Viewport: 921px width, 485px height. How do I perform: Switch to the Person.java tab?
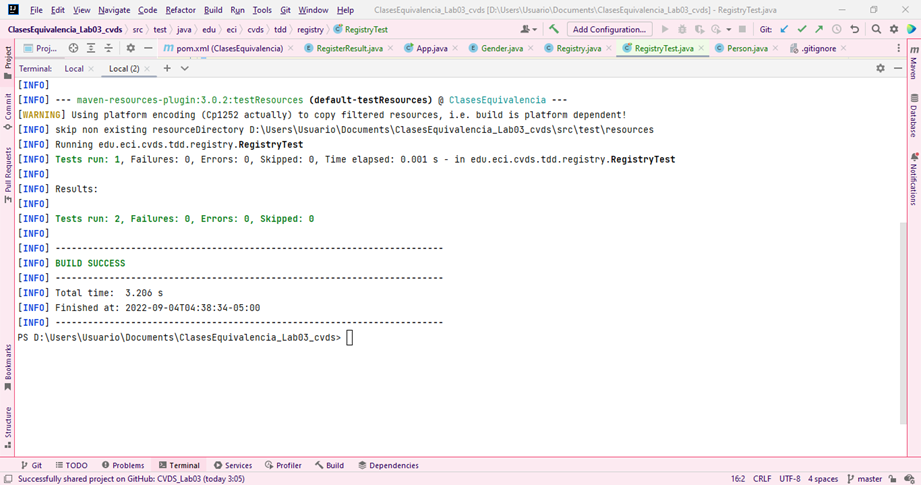pos(747,48)
